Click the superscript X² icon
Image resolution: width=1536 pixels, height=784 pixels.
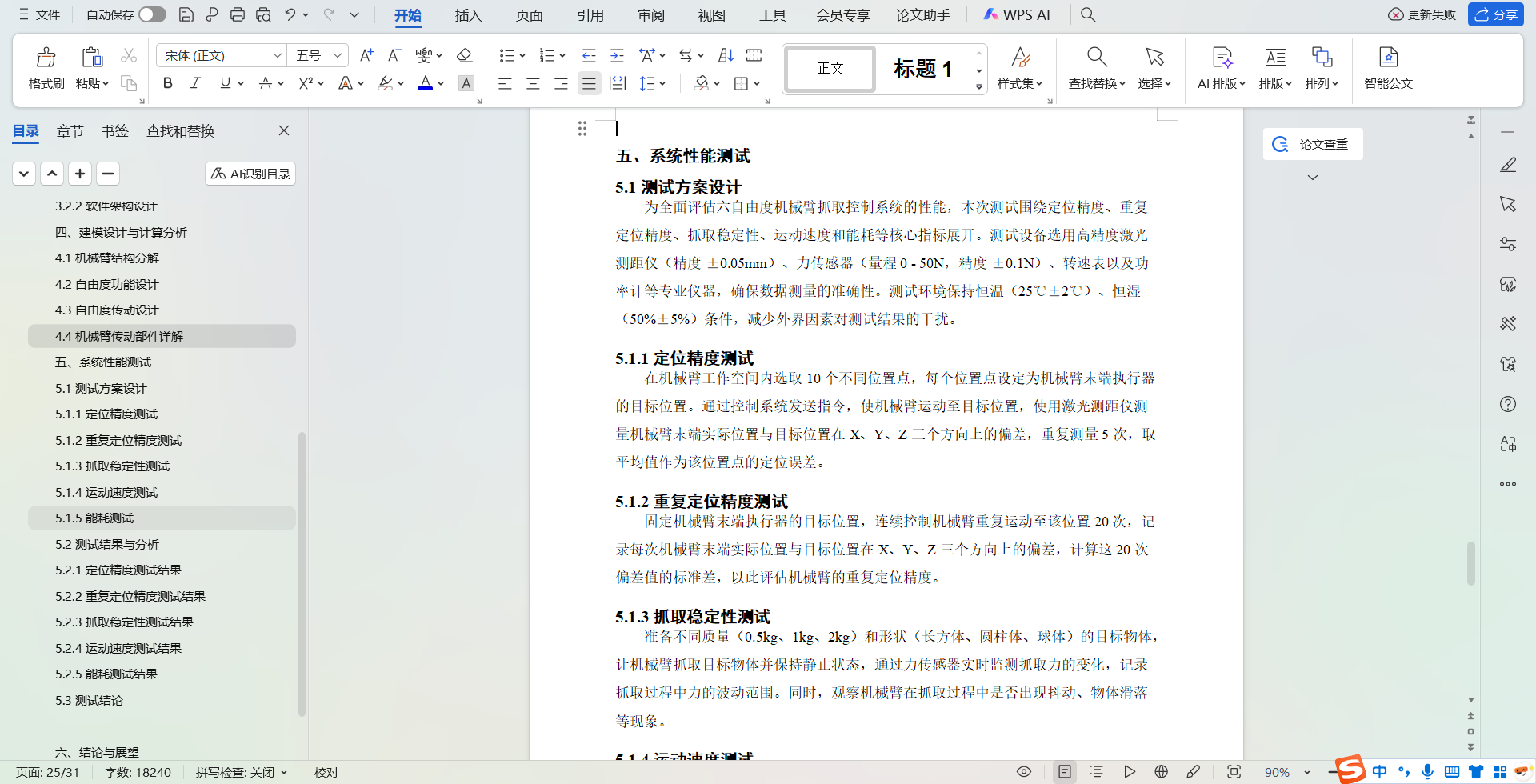pyautogui.click(x=306, y=83)
